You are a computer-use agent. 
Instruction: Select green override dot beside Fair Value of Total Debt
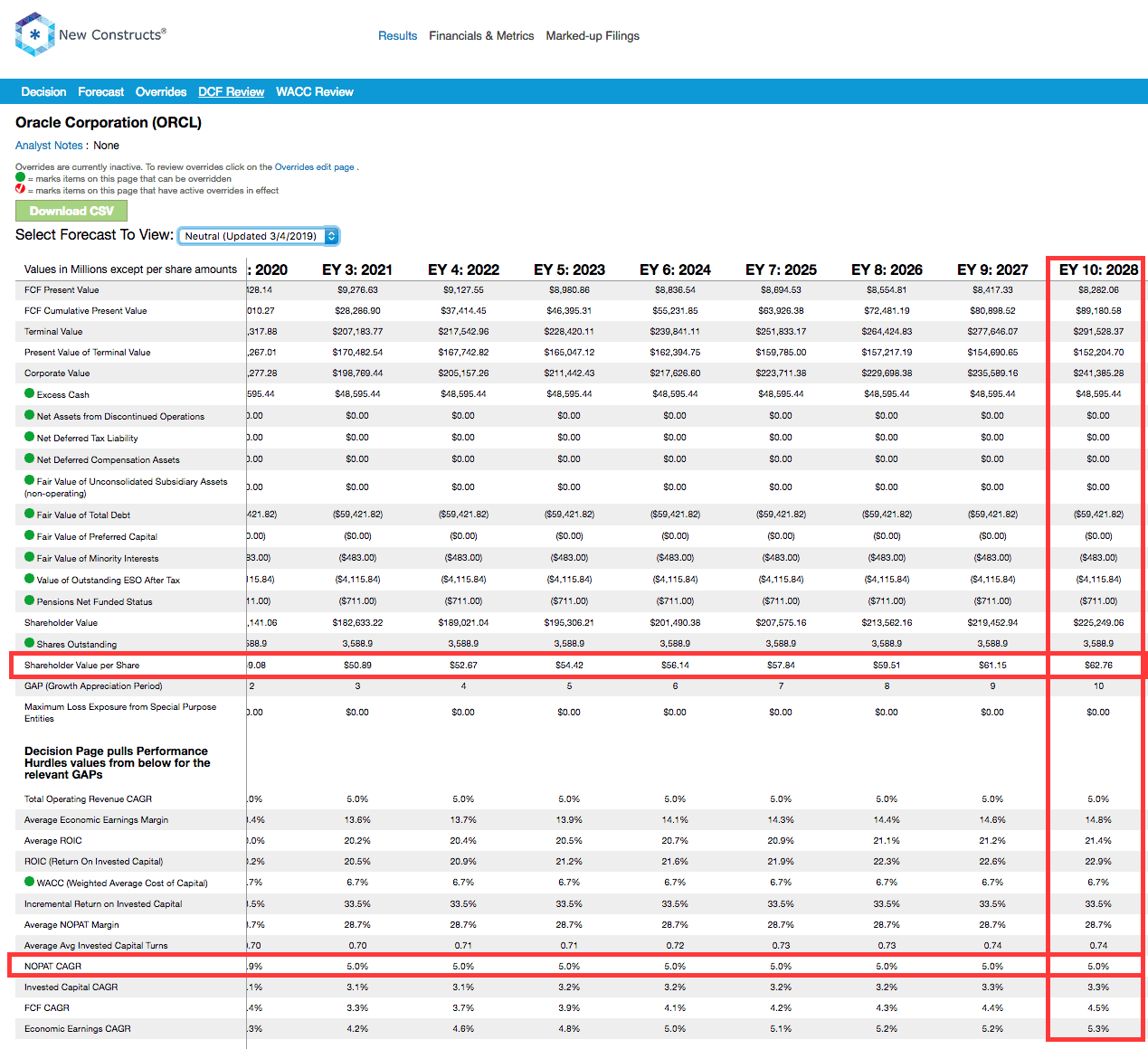tap(30, 514)
